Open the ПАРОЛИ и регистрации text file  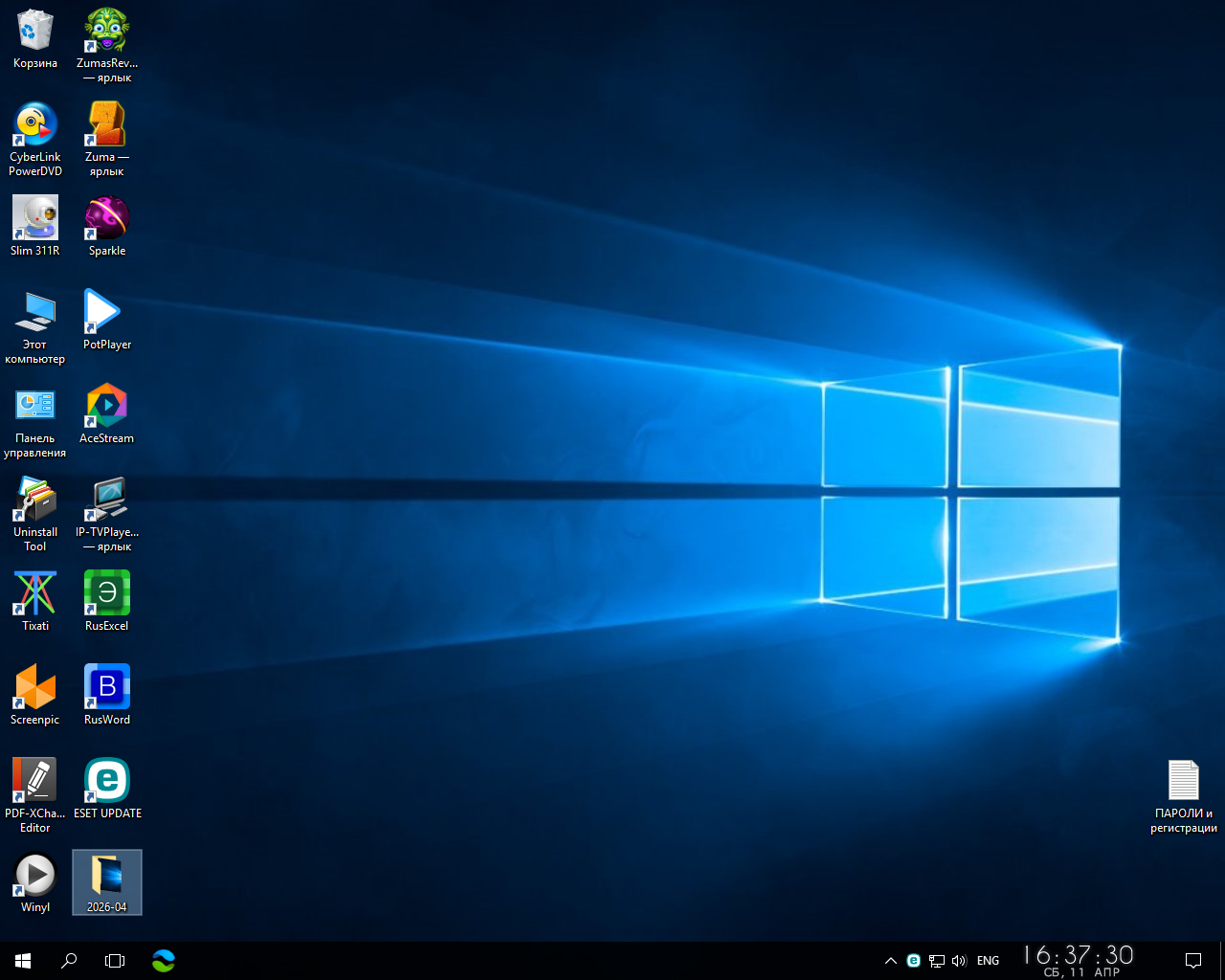[1184, 796]
